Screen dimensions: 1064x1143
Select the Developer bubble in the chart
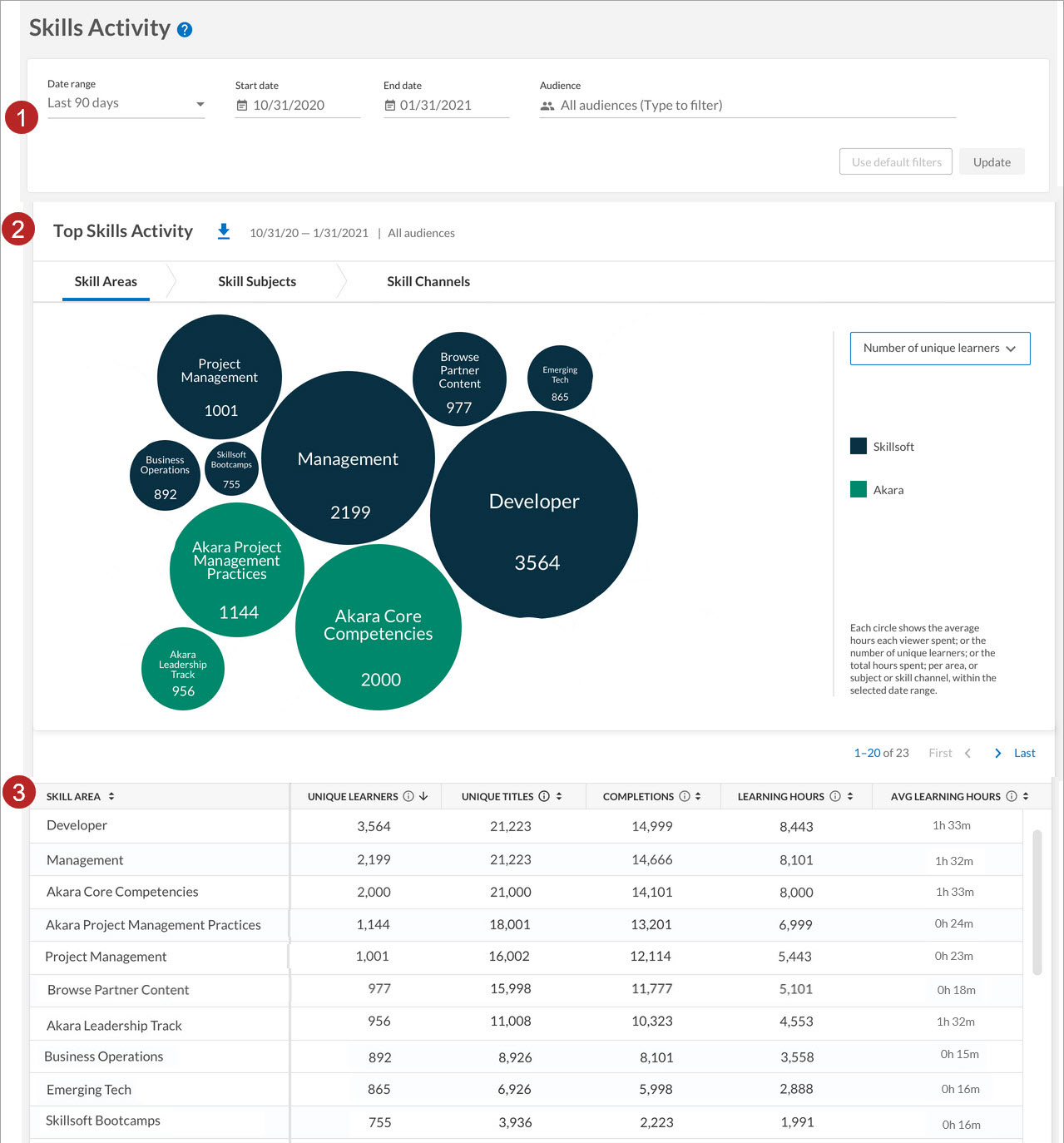[x=534, y=516]
